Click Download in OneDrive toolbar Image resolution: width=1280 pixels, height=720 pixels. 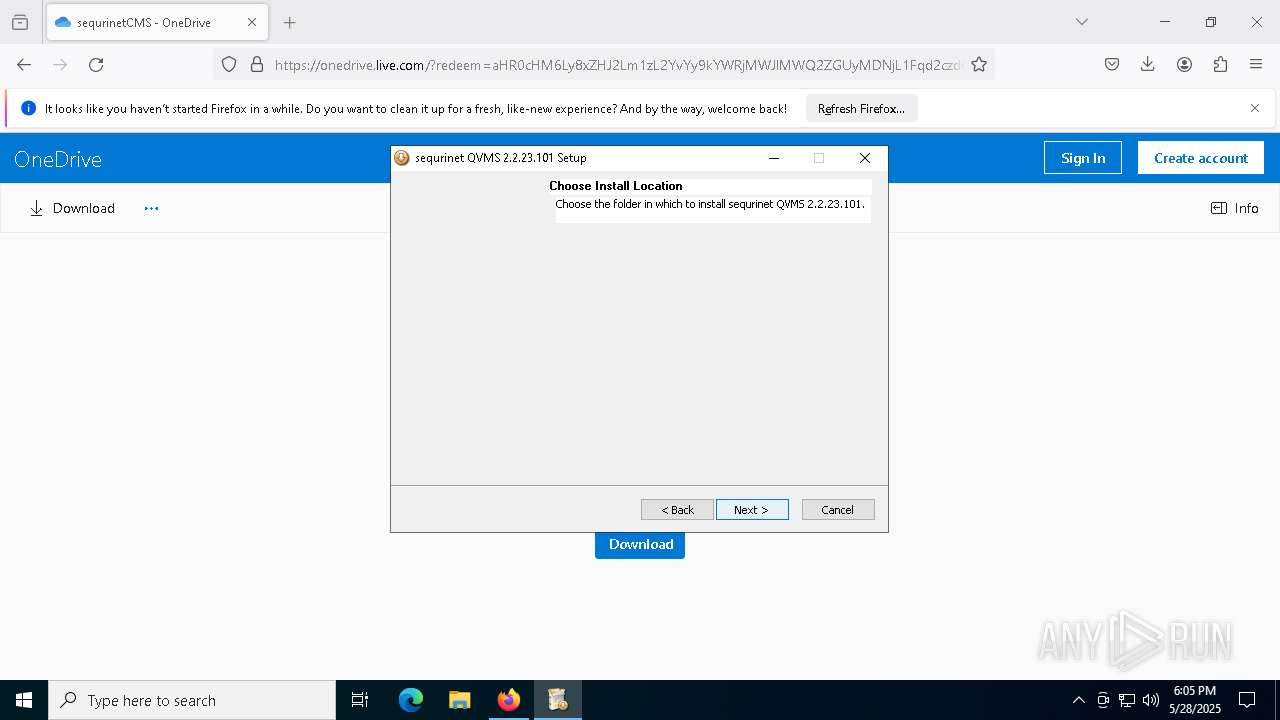point(72,208)
